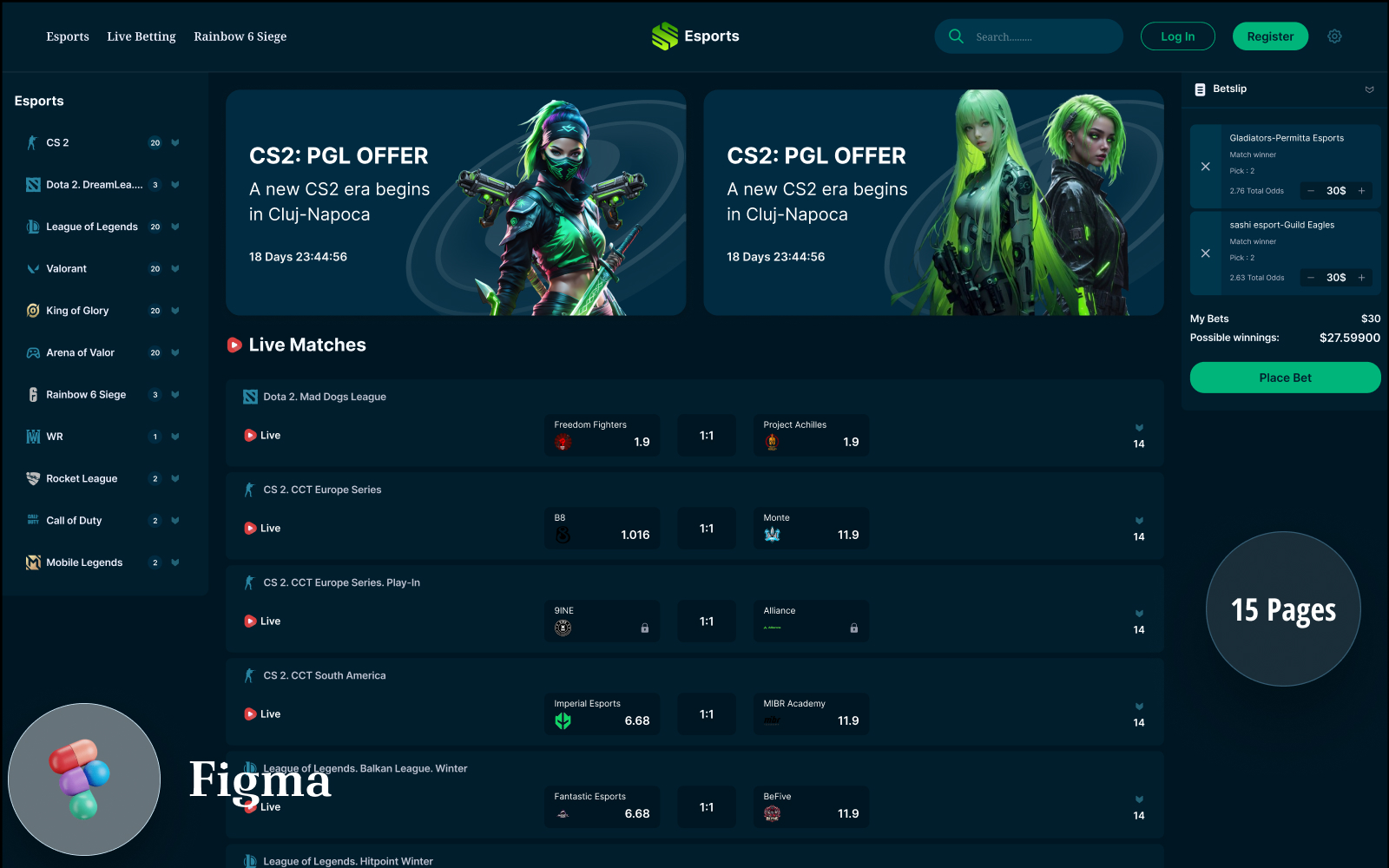This screenshot has width=1389, height=868.
Task: Expand the CS 2 category in sidebar
Action: coord(175,143)
